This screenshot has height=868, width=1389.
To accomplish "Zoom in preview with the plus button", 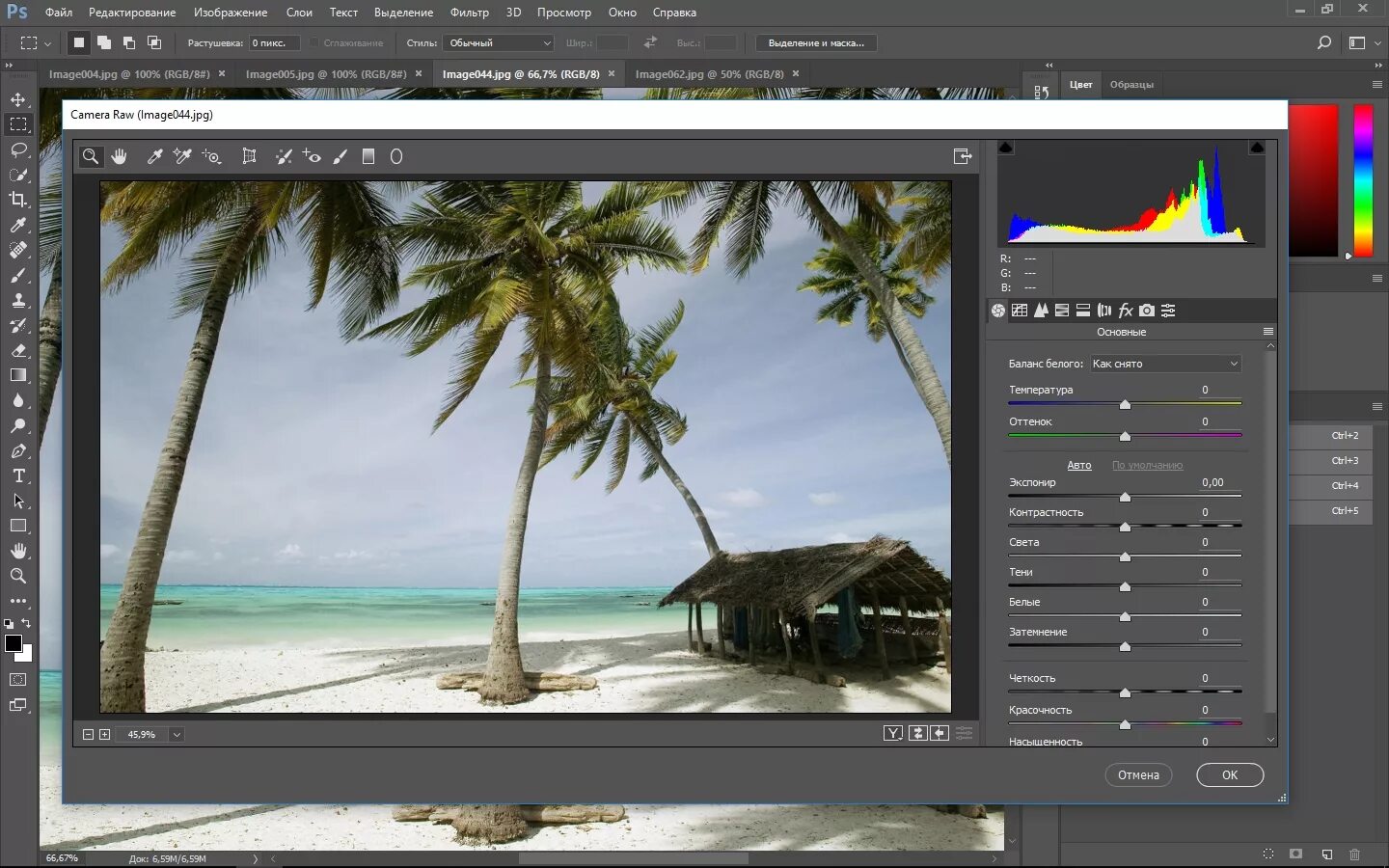I will tap(105, 735).
